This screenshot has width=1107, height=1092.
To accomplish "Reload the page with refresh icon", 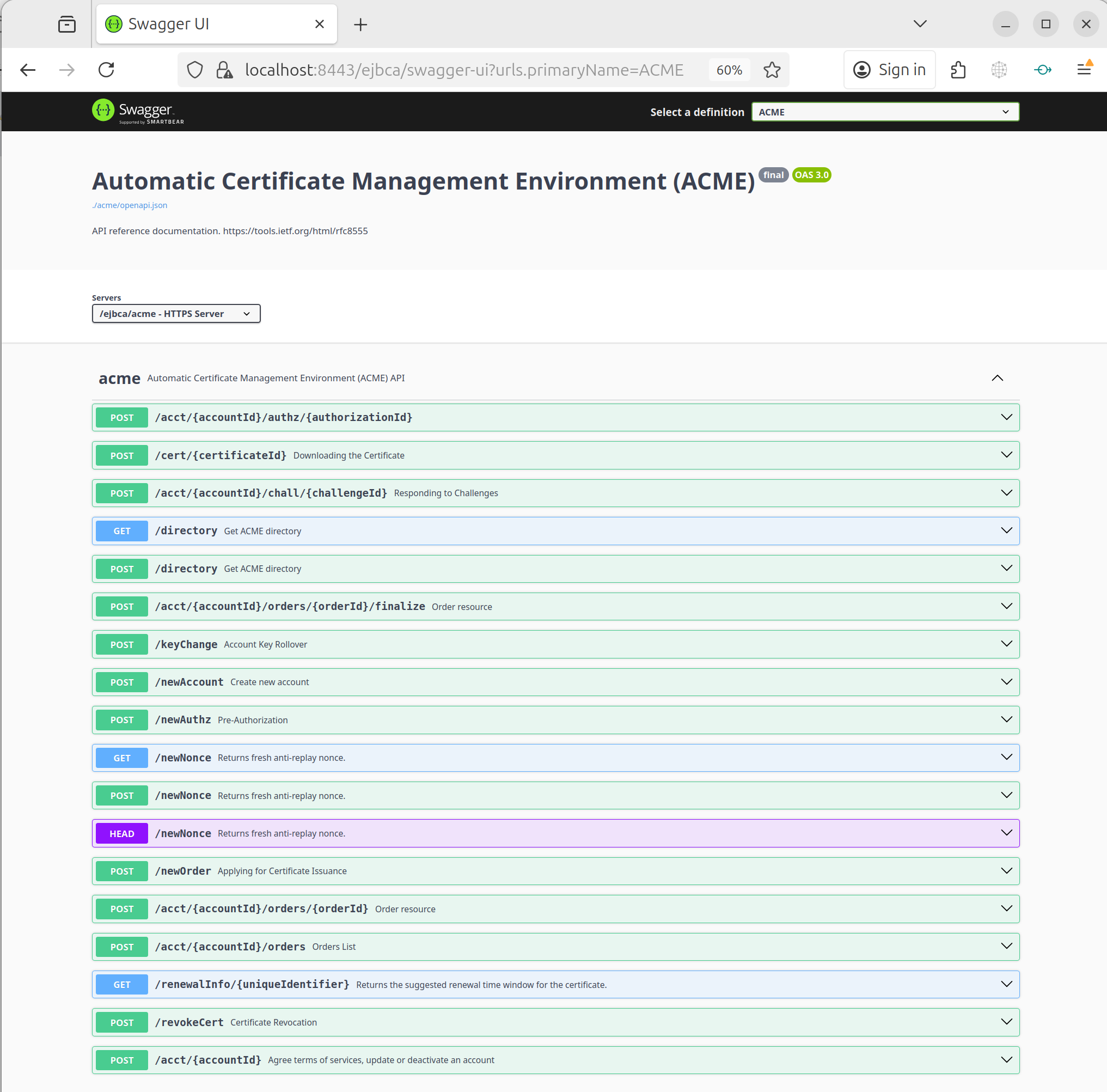I will [107, 70].
